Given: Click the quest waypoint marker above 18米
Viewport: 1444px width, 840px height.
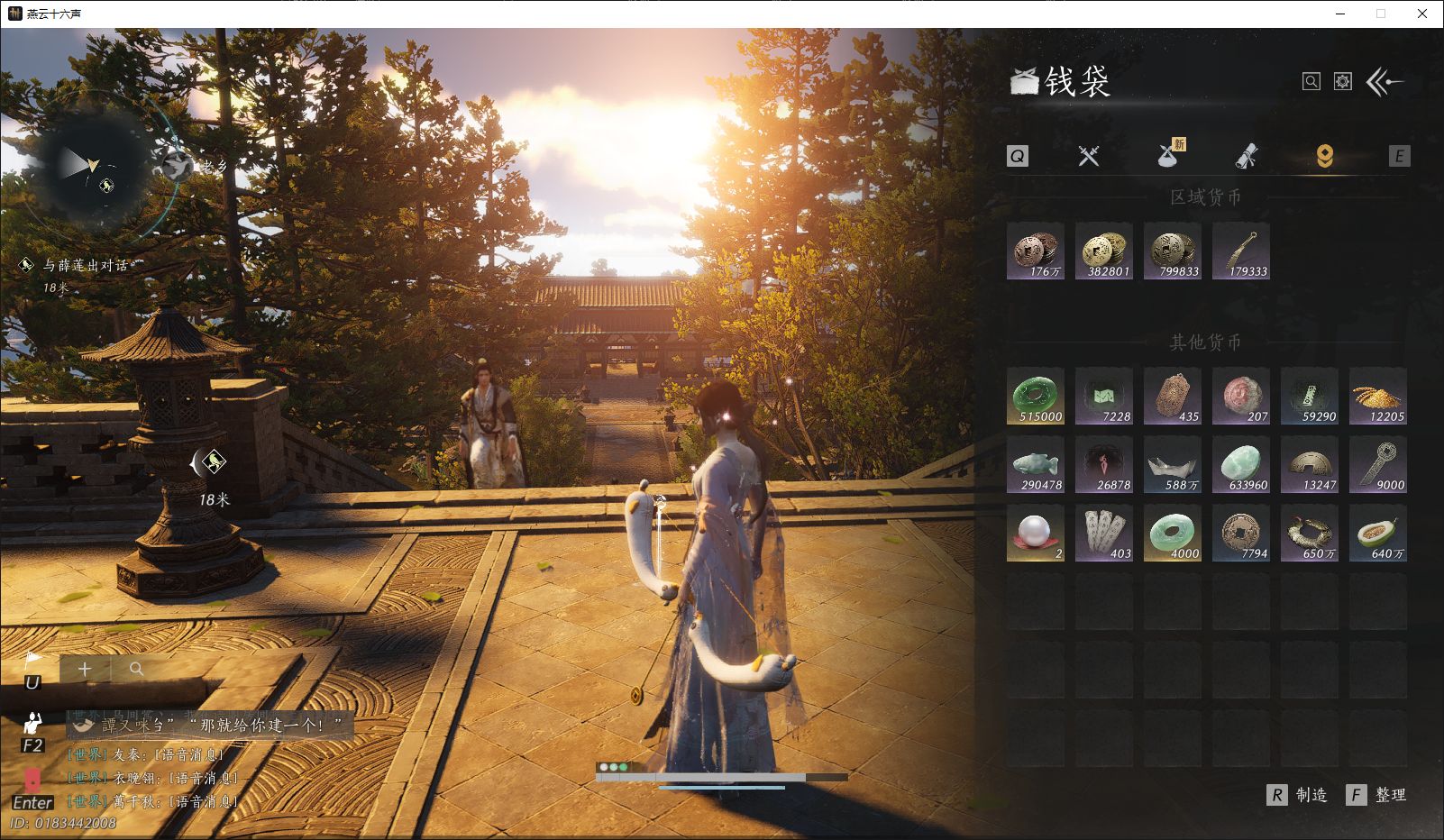Looking at the screenshot, I should pos(212,462).
